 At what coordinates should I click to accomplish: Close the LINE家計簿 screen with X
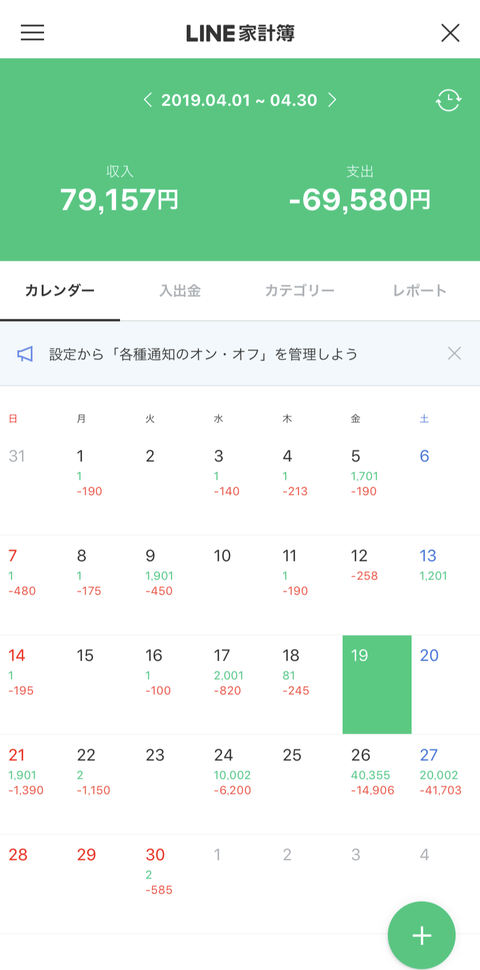(450, 33)
